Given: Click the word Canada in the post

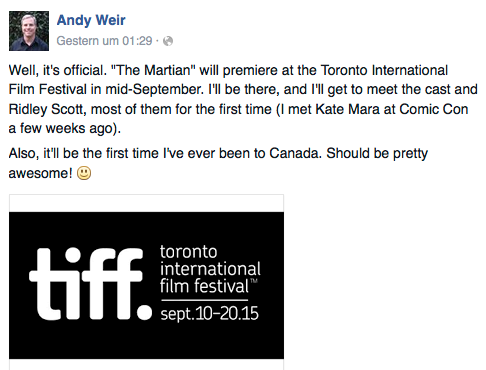Looking at the screenshot, I should 295,153.
